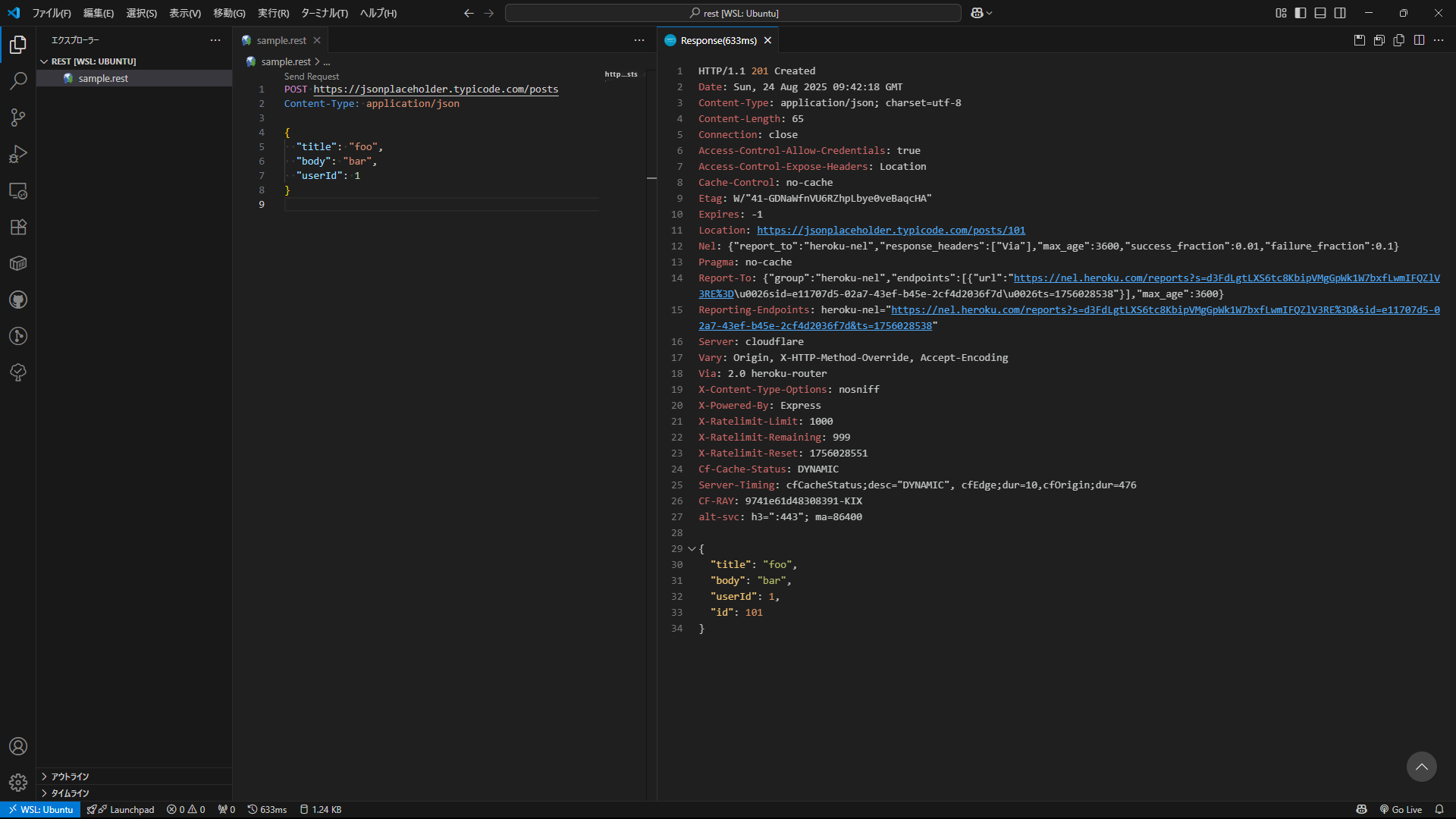Open the Source Control view
Image resolution: width=1456 pixels, height=819 pixels.
tap(18, 118)
